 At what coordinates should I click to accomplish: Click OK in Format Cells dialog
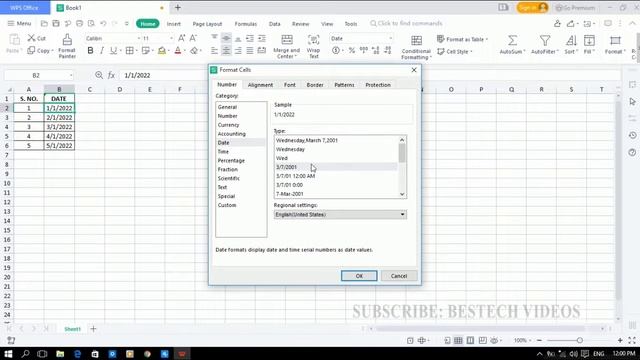click(x=359, y=276)
